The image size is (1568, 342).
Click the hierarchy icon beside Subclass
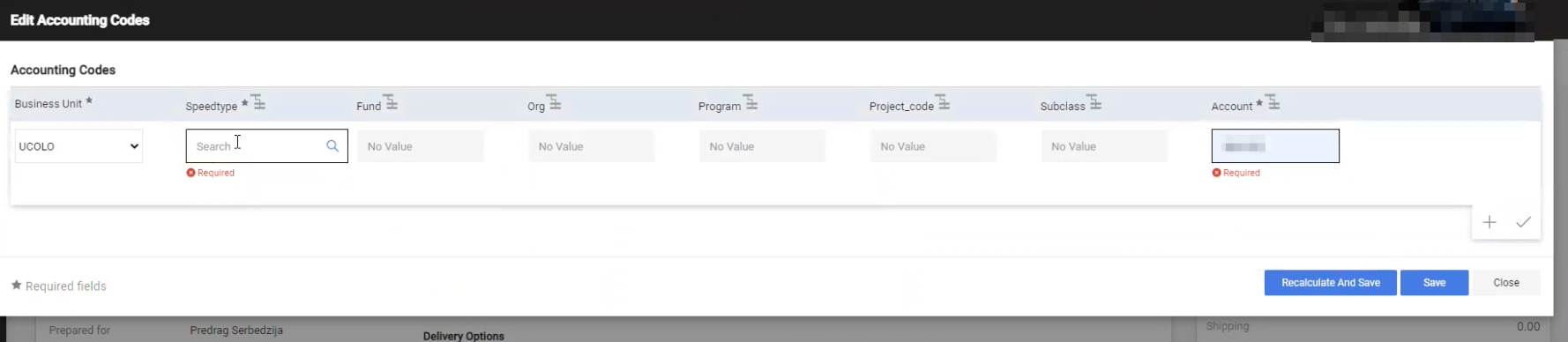coord(1094,102)
